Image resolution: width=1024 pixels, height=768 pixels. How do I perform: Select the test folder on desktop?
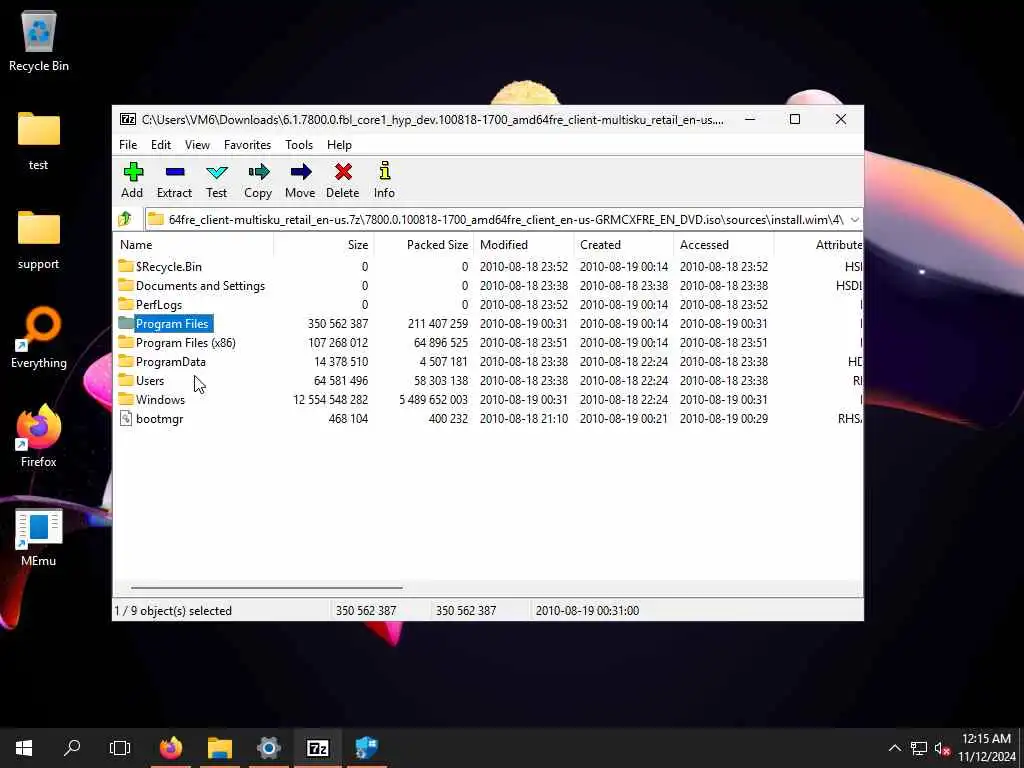(39, 141)
